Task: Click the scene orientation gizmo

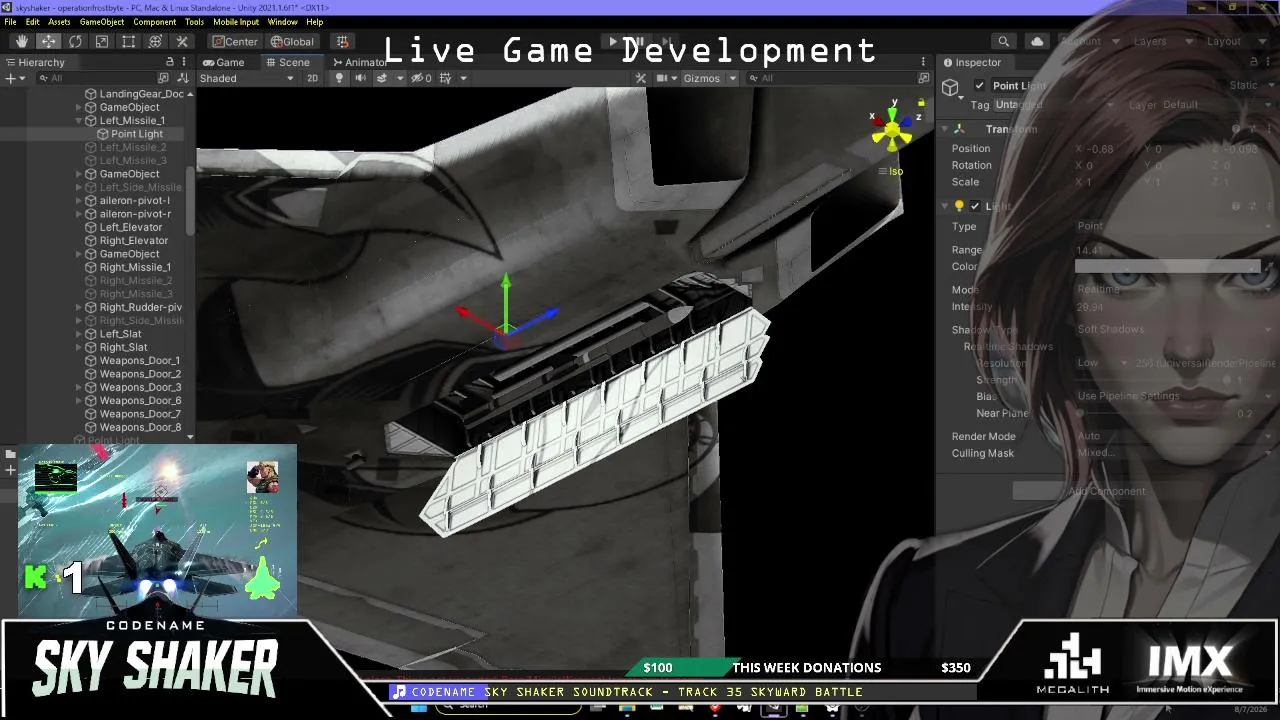Action: coord(892,128)
